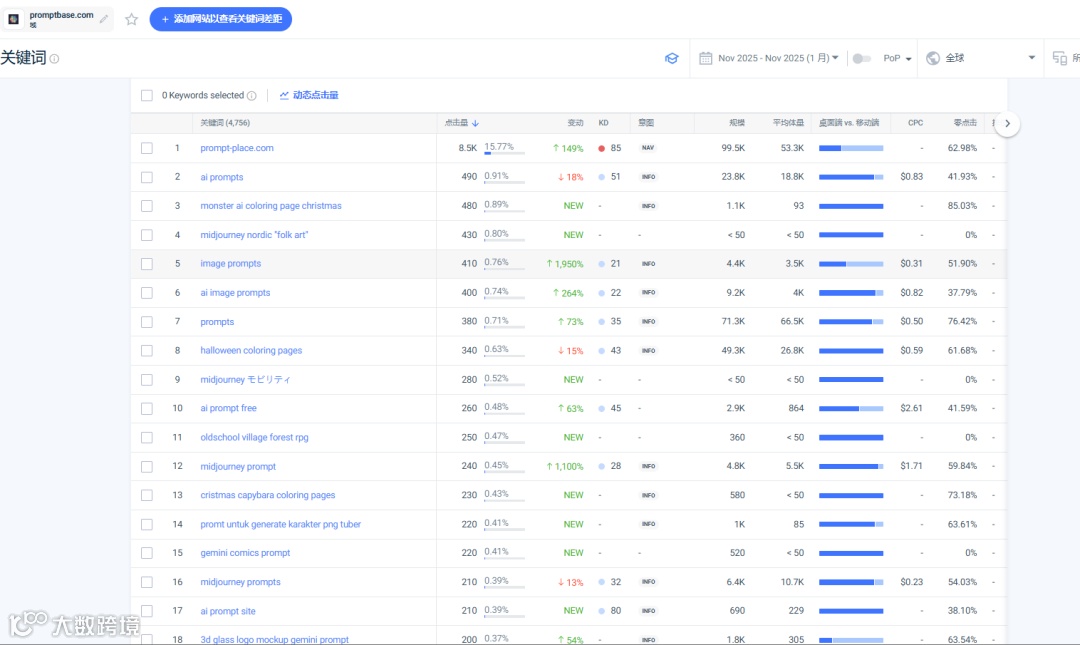Click desktop vs mobile bar for image prompts
The image size is (1080, 645).
click(851, 264)
